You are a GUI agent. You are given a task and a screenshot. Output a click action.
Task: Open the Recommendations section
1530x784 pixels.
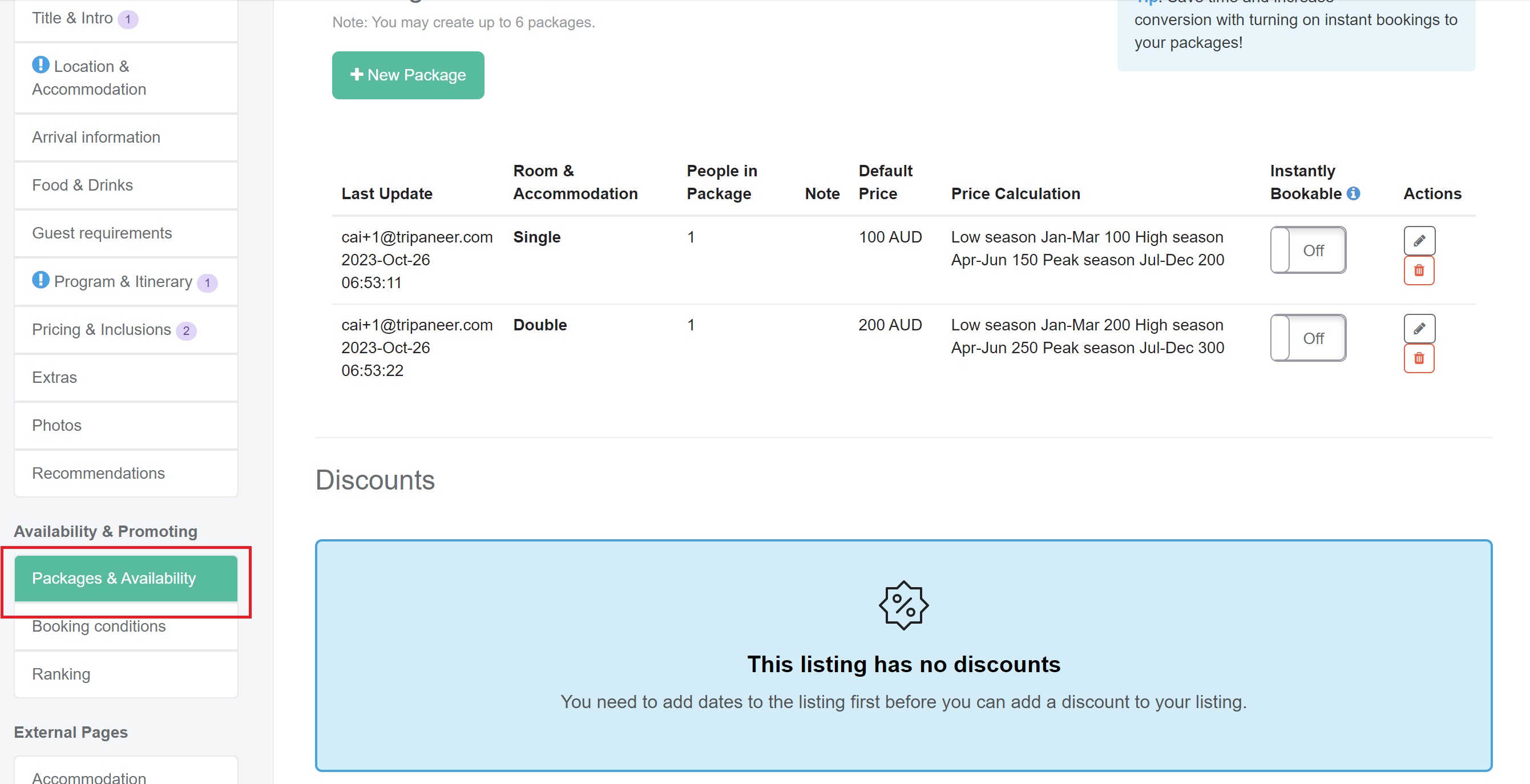(x=99, y=474)
